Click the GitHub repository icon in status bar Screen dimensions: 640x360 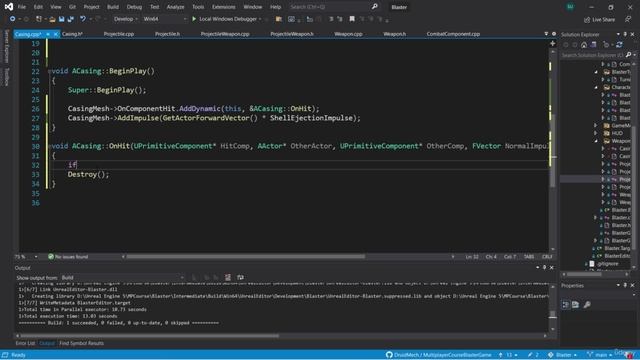pyautogui.click(x=389, y=355)
